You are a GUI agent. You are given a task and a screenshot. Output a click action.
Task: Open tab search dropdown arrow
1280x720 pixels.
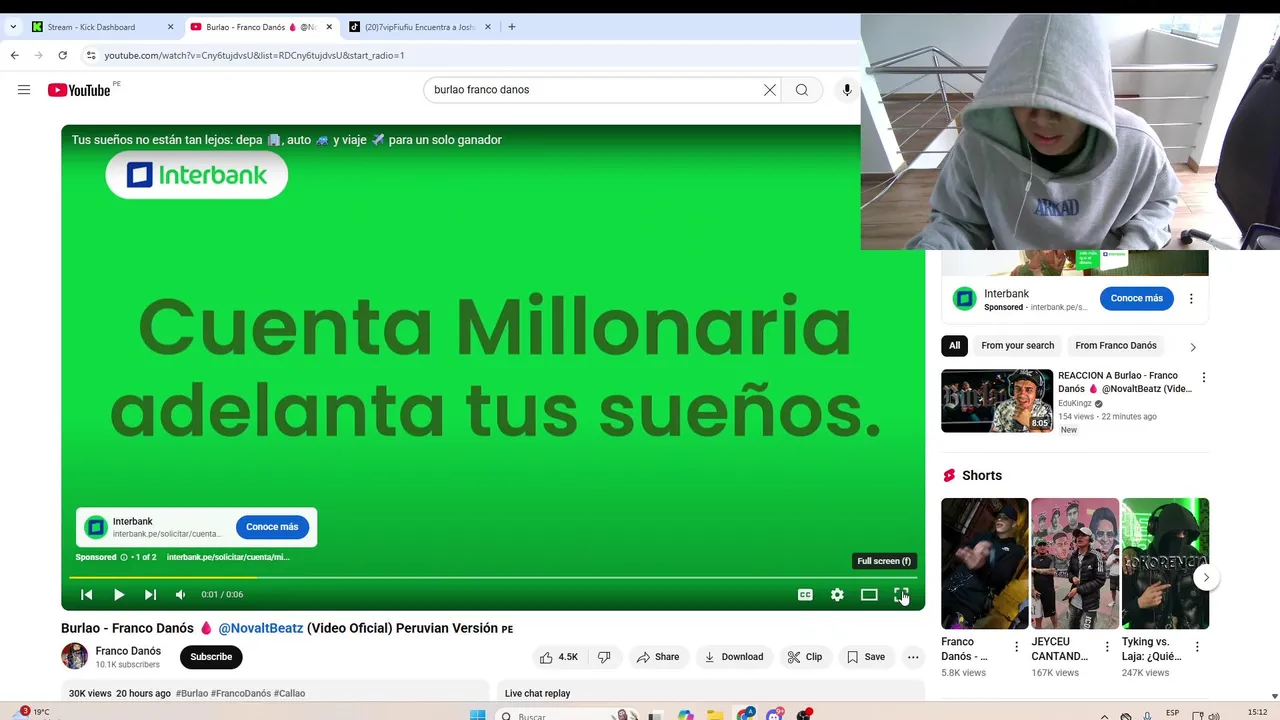pos(13,27)
